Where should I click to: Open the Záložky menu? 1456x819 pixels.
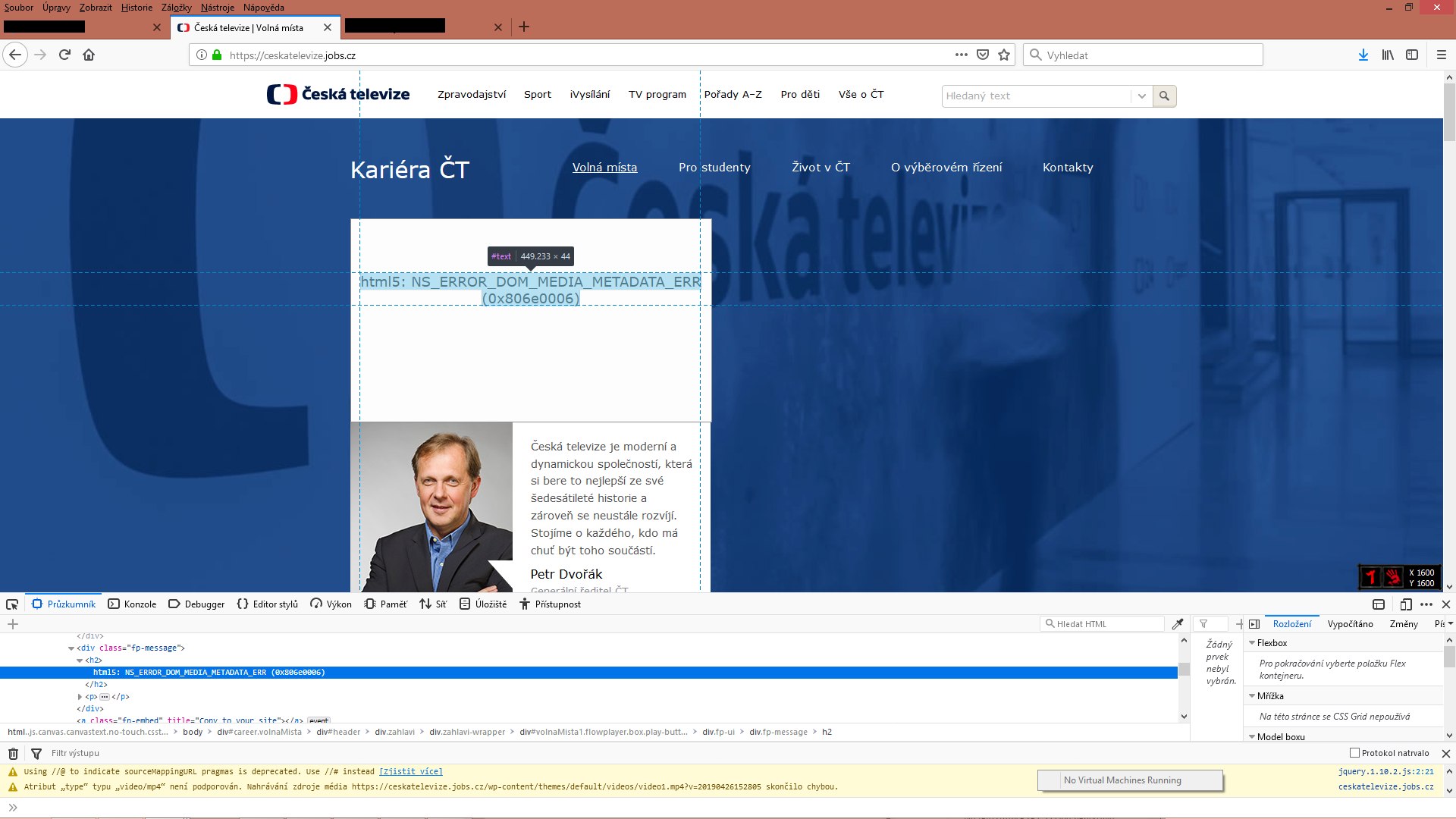(177, 8)
